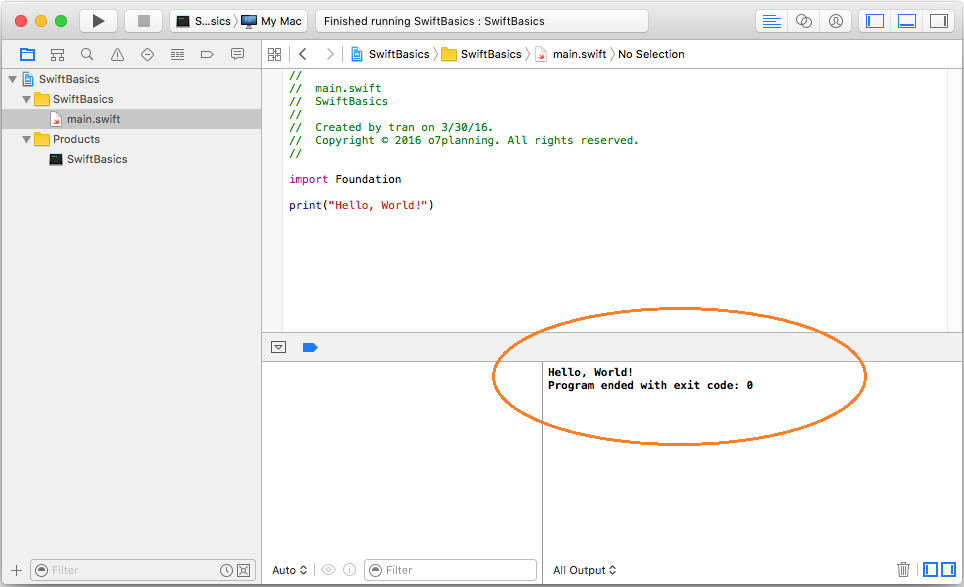964x587 pixels.
Task: Select the SwiftBasics project row
Action: point(131,79)
